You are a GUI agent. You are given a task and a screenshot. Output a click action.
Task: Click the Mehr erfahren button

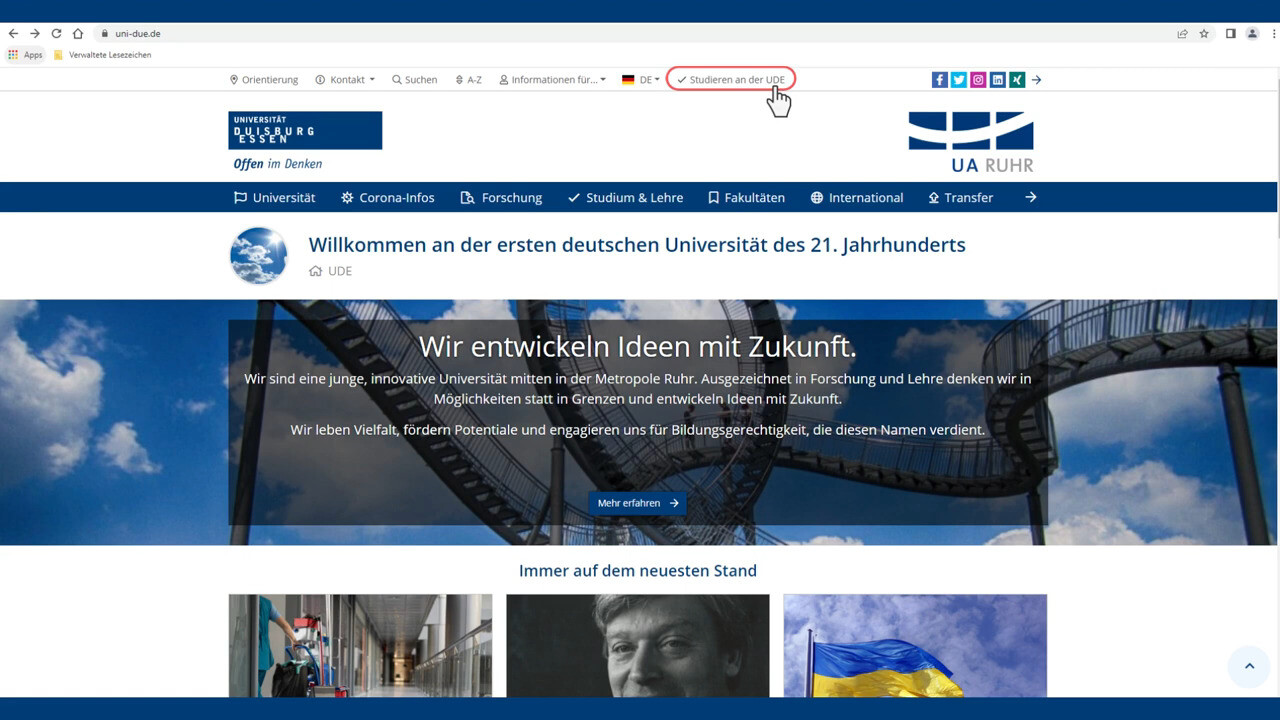point(637,503)
